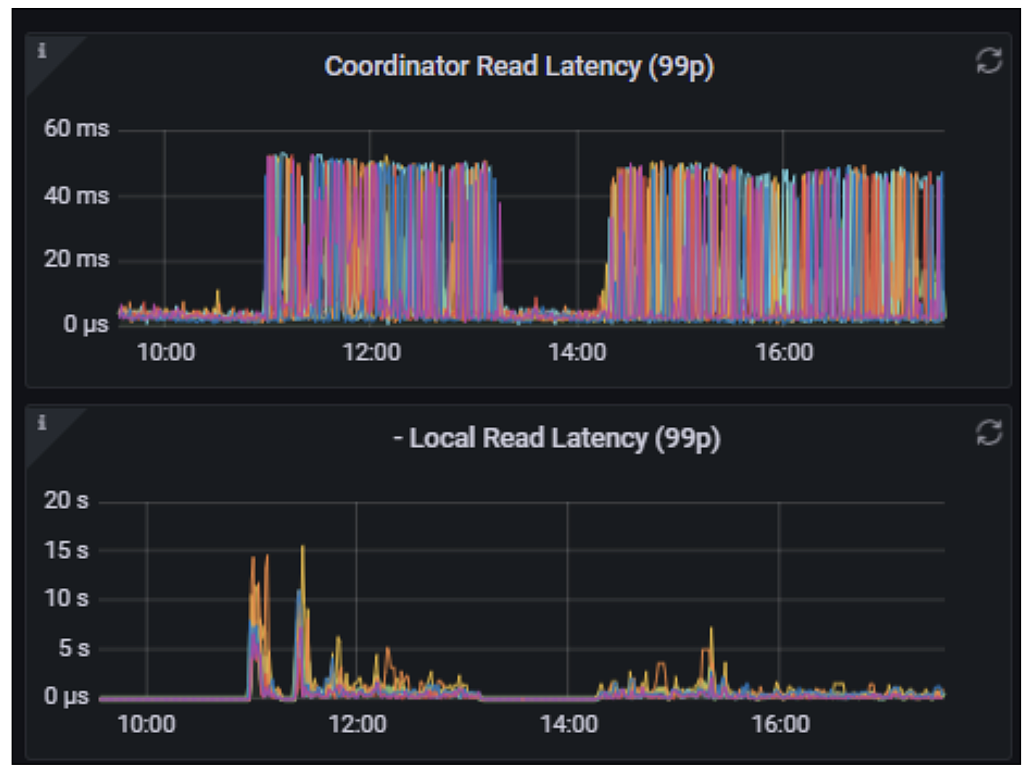Click the refresh icon on Local Read Latency panel
Image resolution: width=1024 pixels, height=770 pixels.
(x=988, y=432)
